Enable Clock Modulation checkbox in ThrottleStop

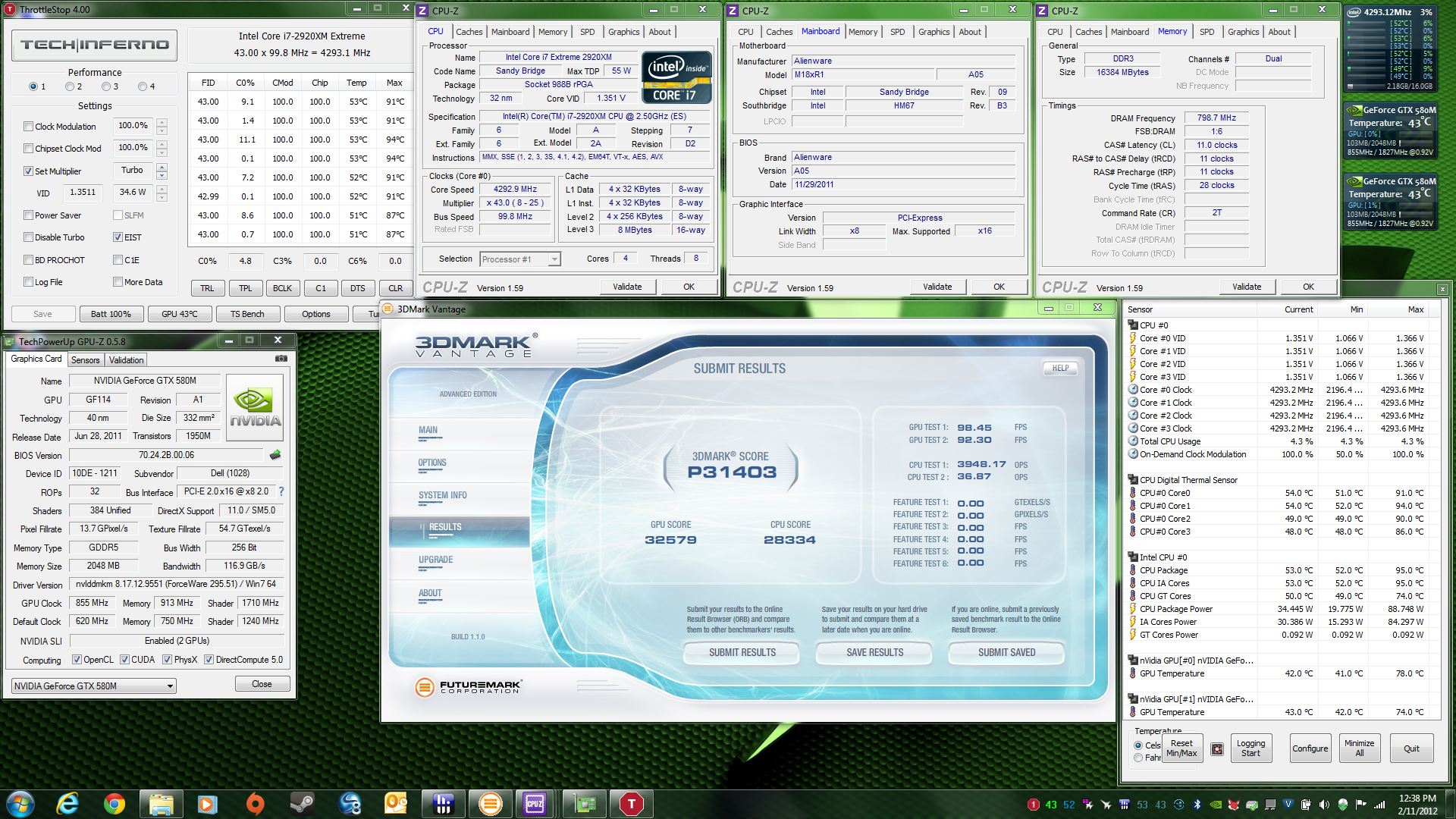click(x=28, y=127)
